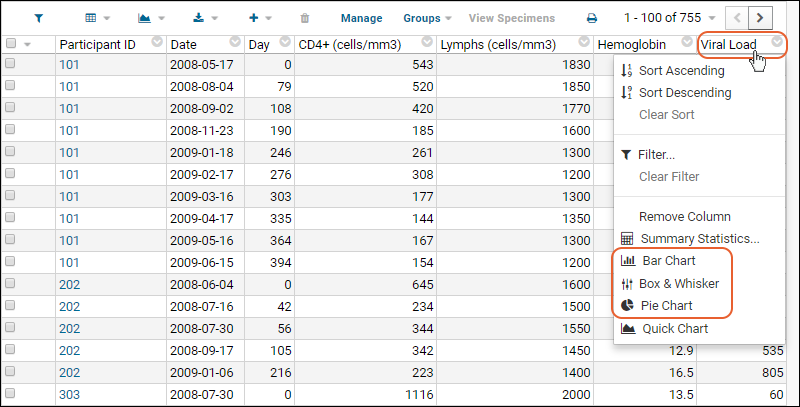Viewport: 800px width, 407px height.
Task: Choose Sort Ascending from menu
Action: (x=682, y=71)
